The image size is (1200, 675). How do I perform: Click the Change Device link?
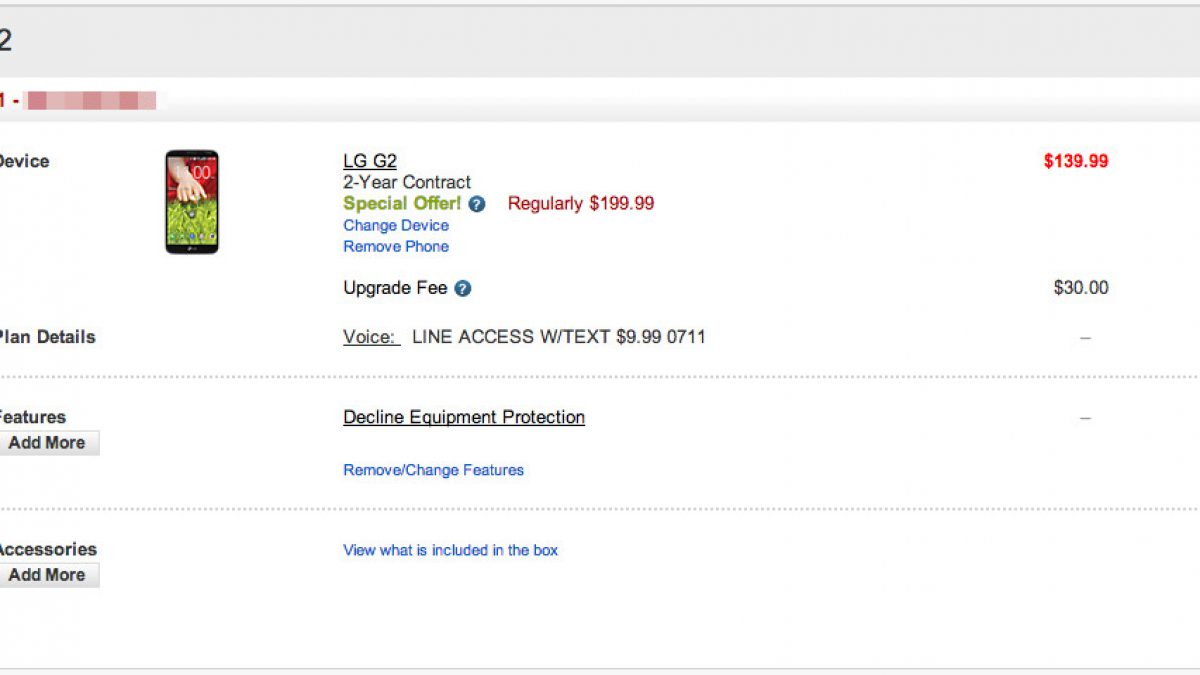[x=396, y=226]
